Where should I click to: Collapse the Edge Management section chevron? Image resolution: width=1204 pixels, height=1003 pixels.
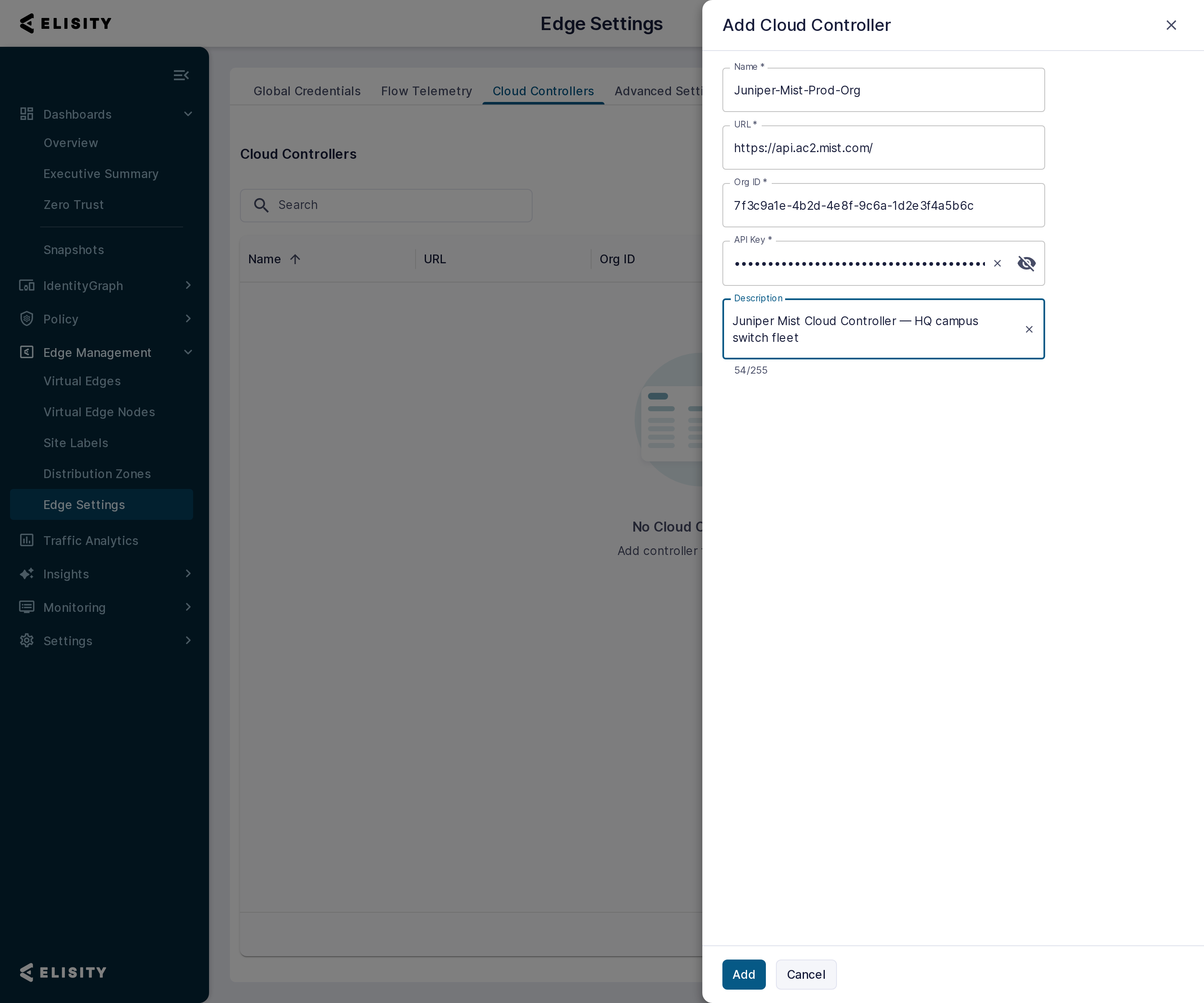point(188,352)
